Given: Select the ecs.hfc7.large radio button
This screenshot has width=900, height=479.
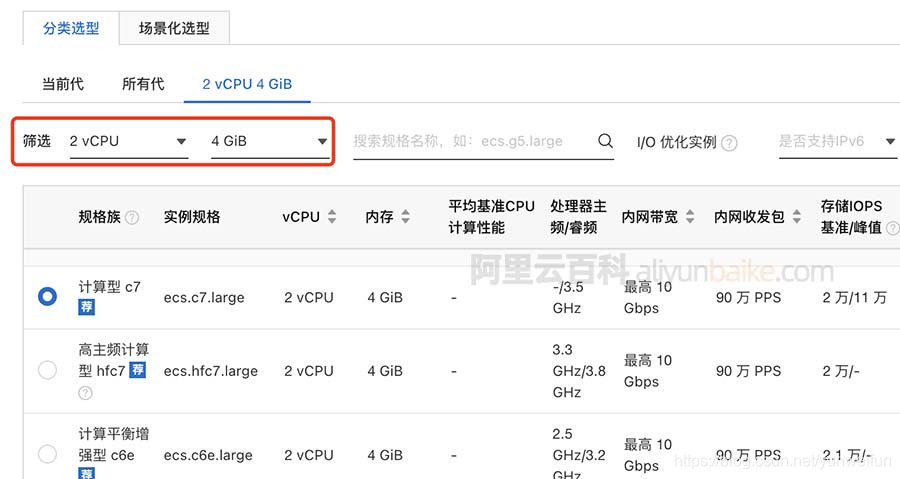Looking at the screenshot, I should pyautogui.click(x=47, y=370).
